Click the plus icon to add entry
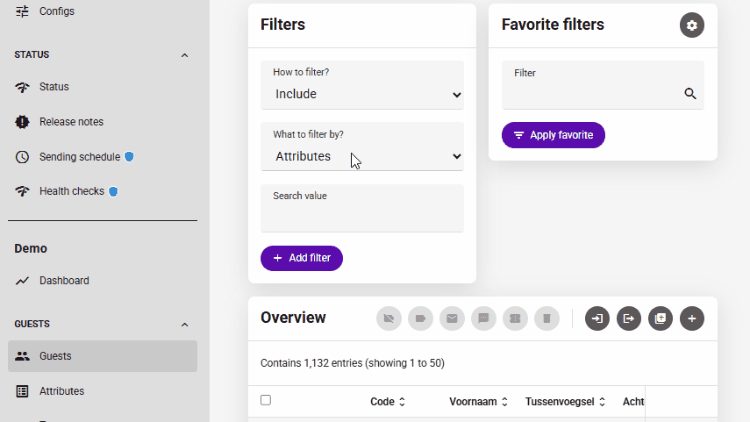The image size is (750, 422). click(692, 319)
